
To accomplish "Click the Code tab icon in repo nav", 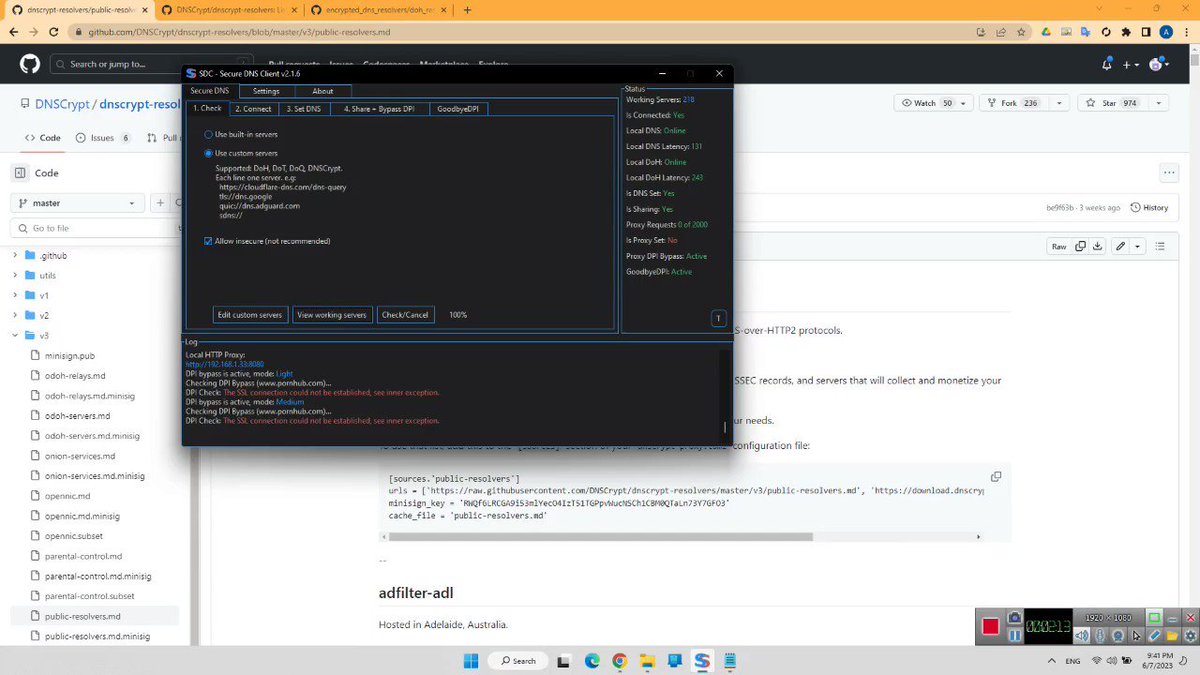I will (30, 138).
